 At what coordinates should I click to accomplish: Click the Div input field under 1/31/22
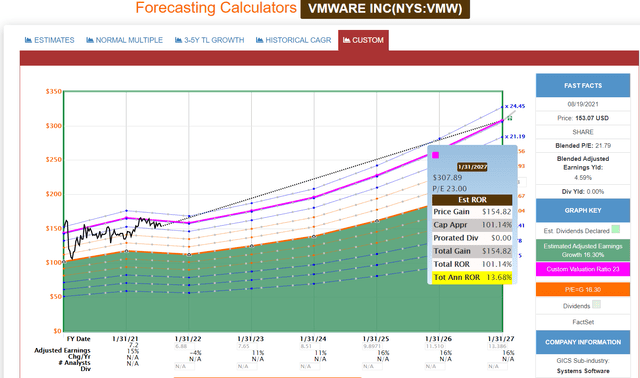185,367
